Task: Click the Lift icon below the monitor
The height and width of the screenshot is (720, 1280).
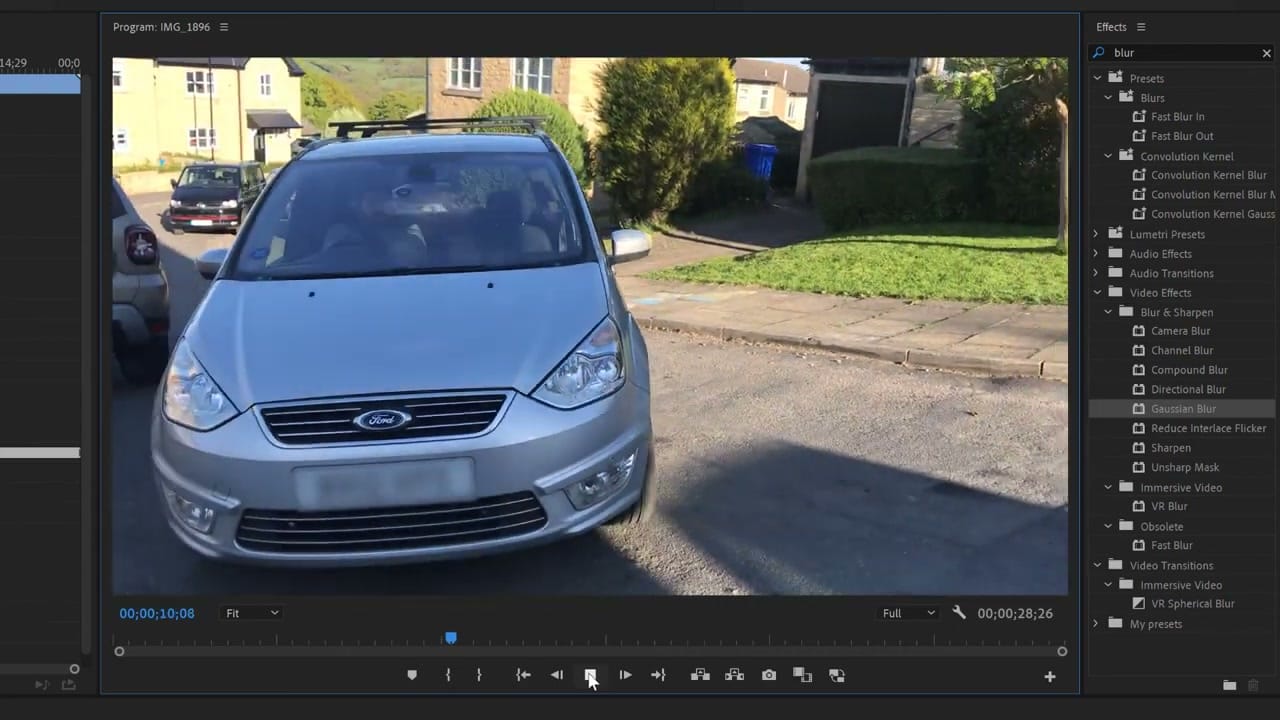Action: click(700, 675)
